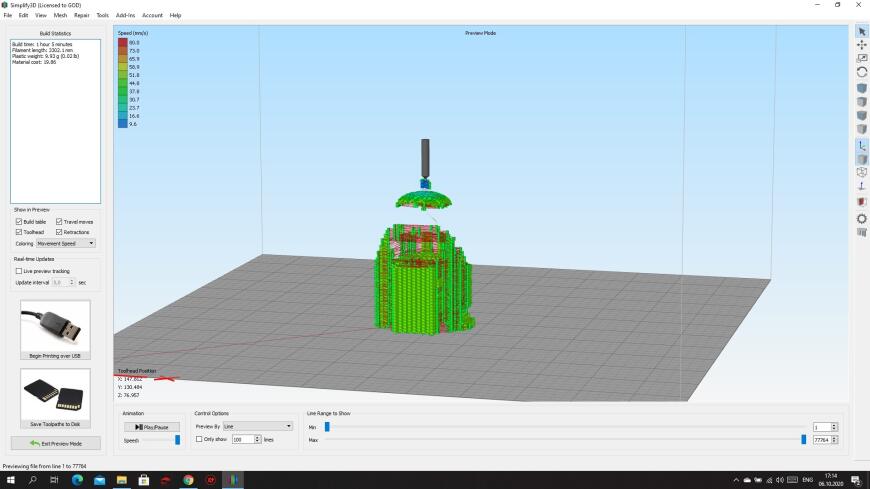Toggle the Retractions checkbox
This screenshot has width=870, height=489.
coord(59,232)
